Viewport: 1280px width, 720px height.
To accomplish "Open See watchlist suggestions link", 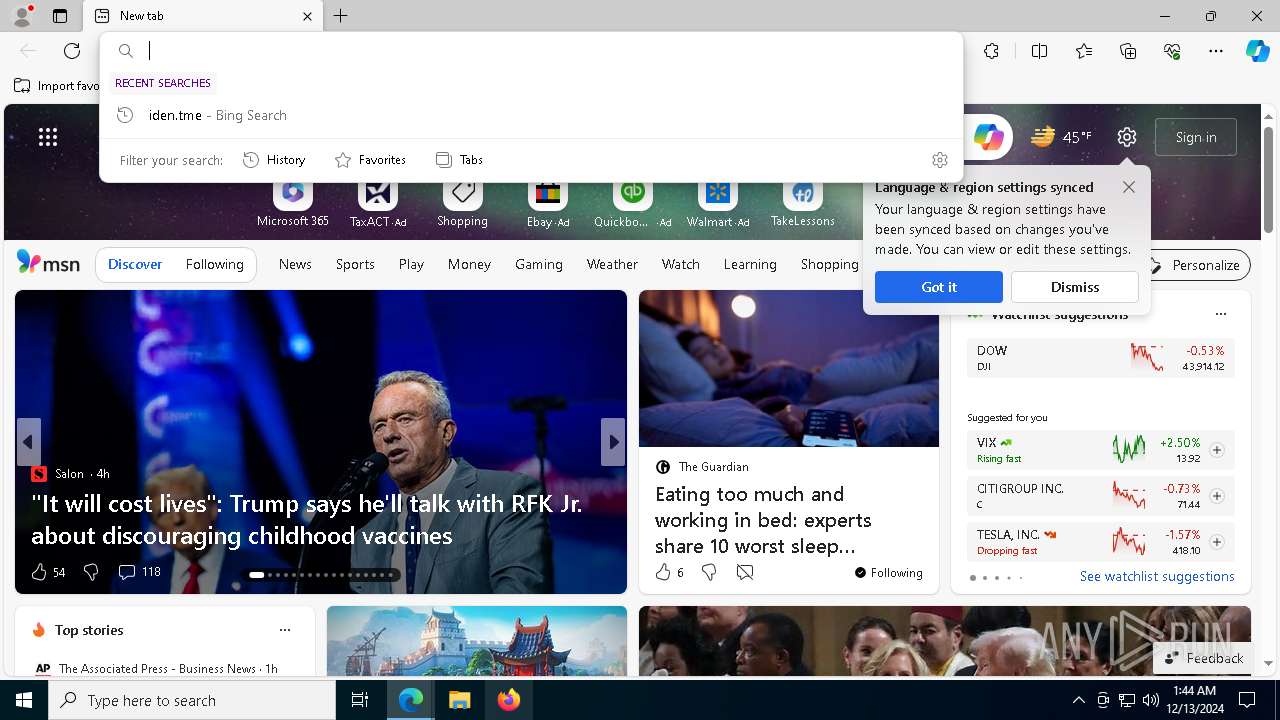I will (x=1157, y=576).
